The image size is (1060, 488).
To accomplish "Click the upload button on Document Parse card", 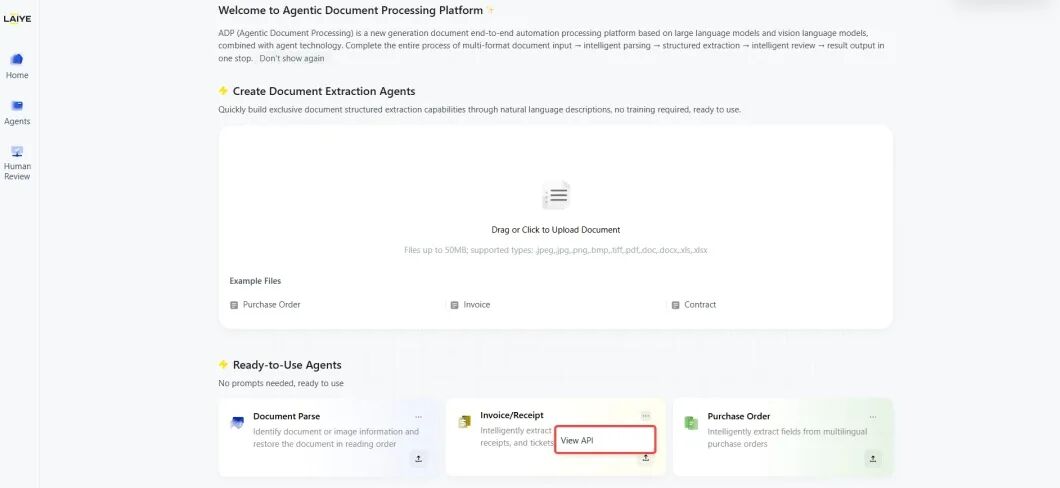I will coord(418,459).
